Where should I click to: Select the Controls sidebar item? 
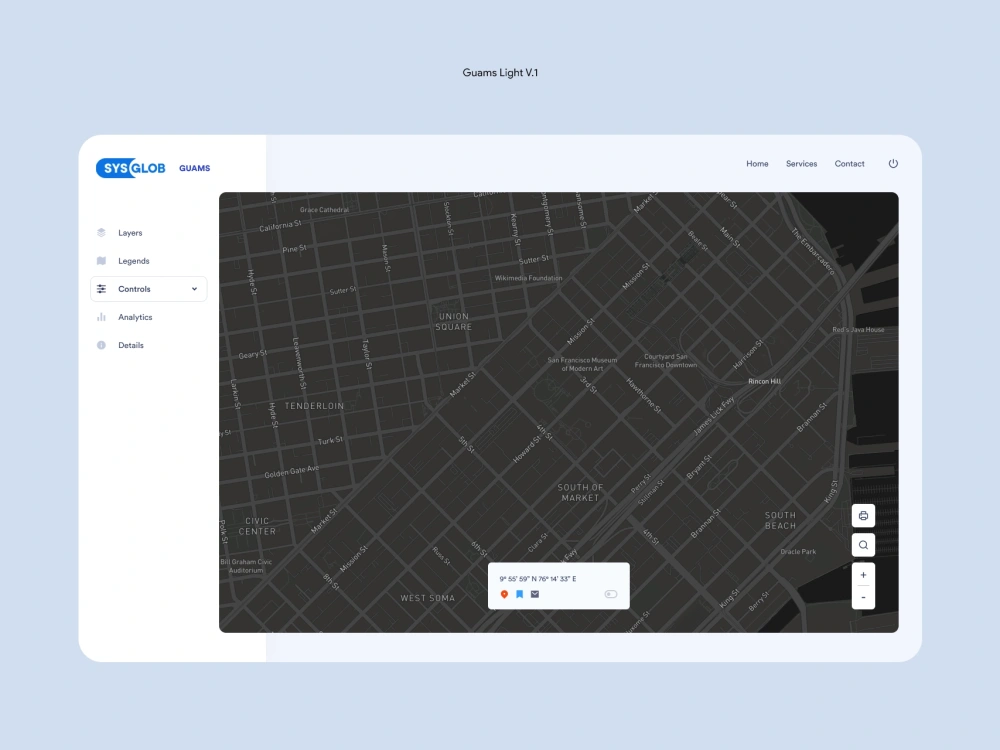click(x=149, y=289)
